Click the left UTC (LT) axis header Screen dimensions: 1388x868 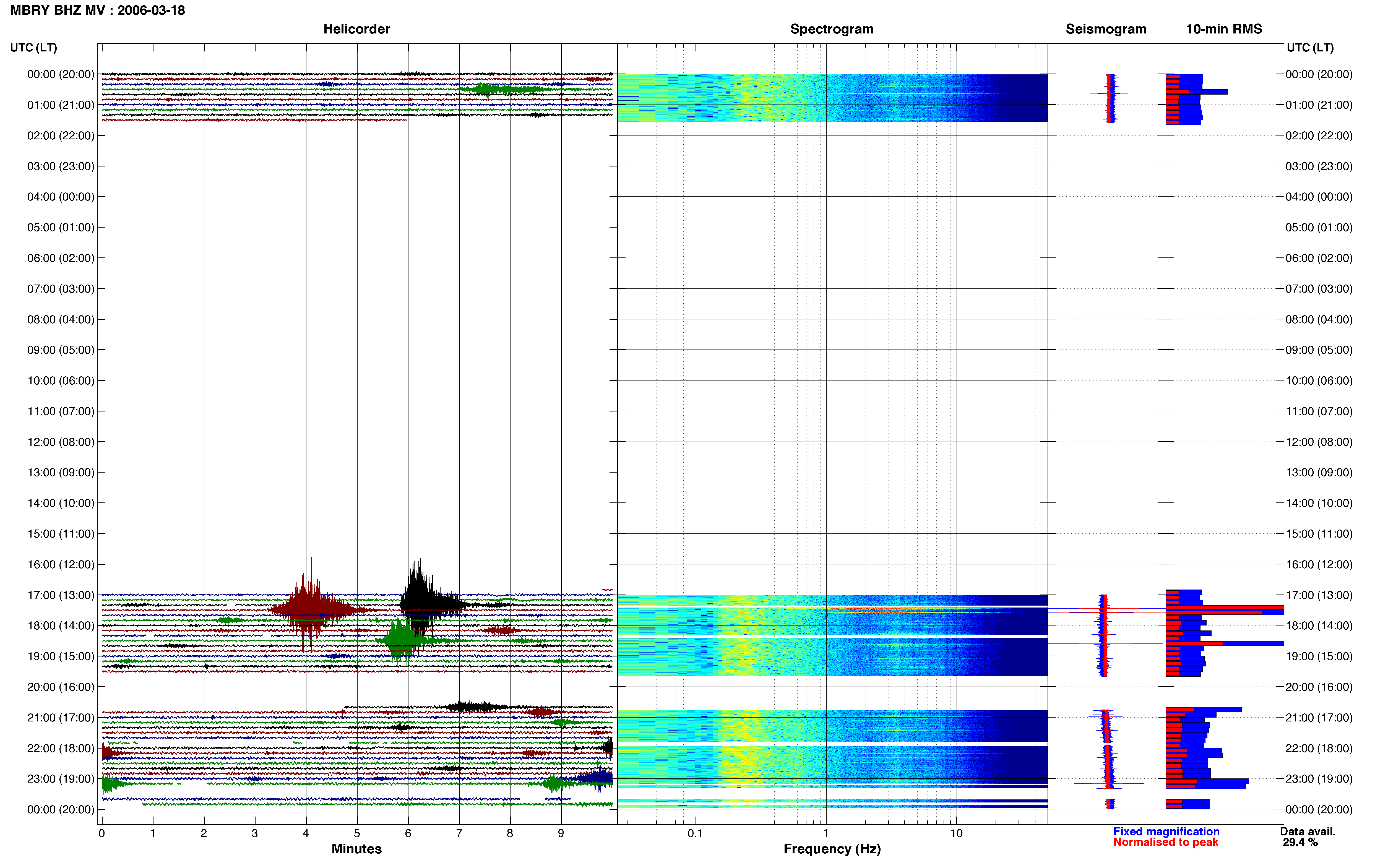[33, 48]
